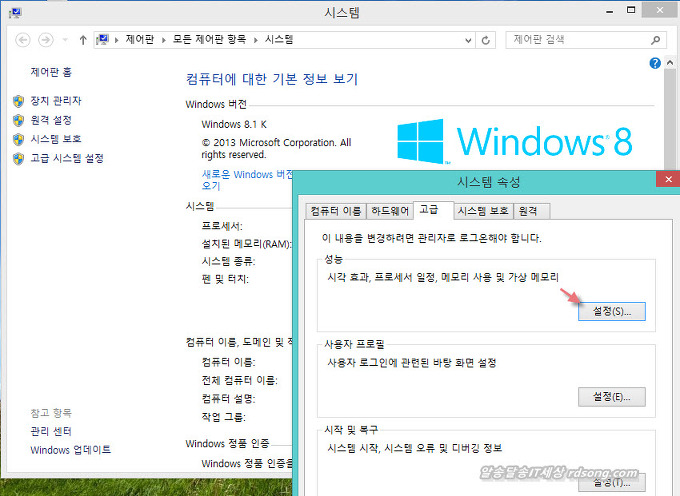Image resolution: width=680 pixels, height=496 pixels.
Task: Expand the arrow after 제어판 breadcrumb
Action: [163, 40]
